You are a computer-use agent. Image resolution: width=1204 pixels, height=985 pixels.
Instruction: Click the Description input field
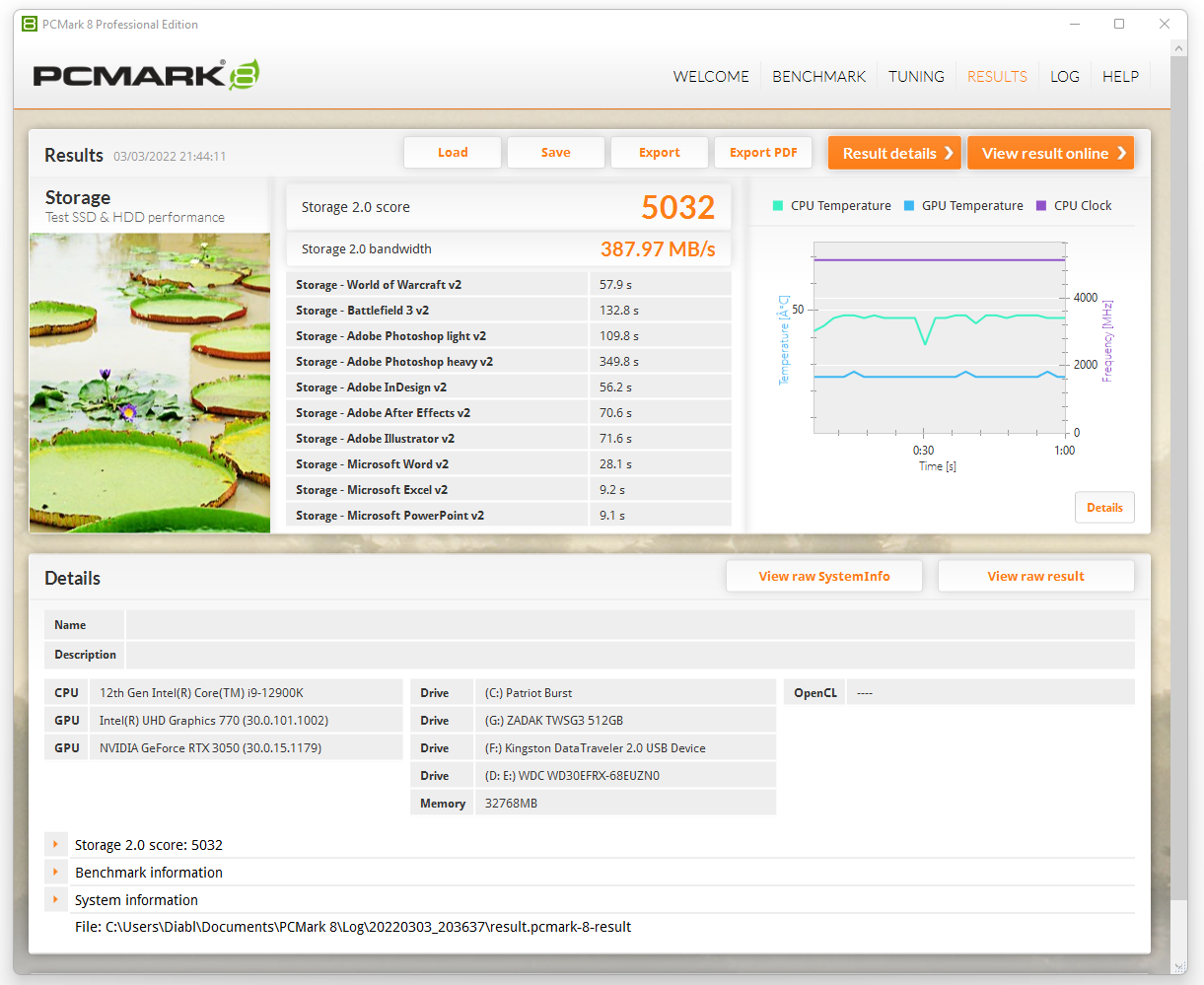pyautogui.click(x=630, y=655)
